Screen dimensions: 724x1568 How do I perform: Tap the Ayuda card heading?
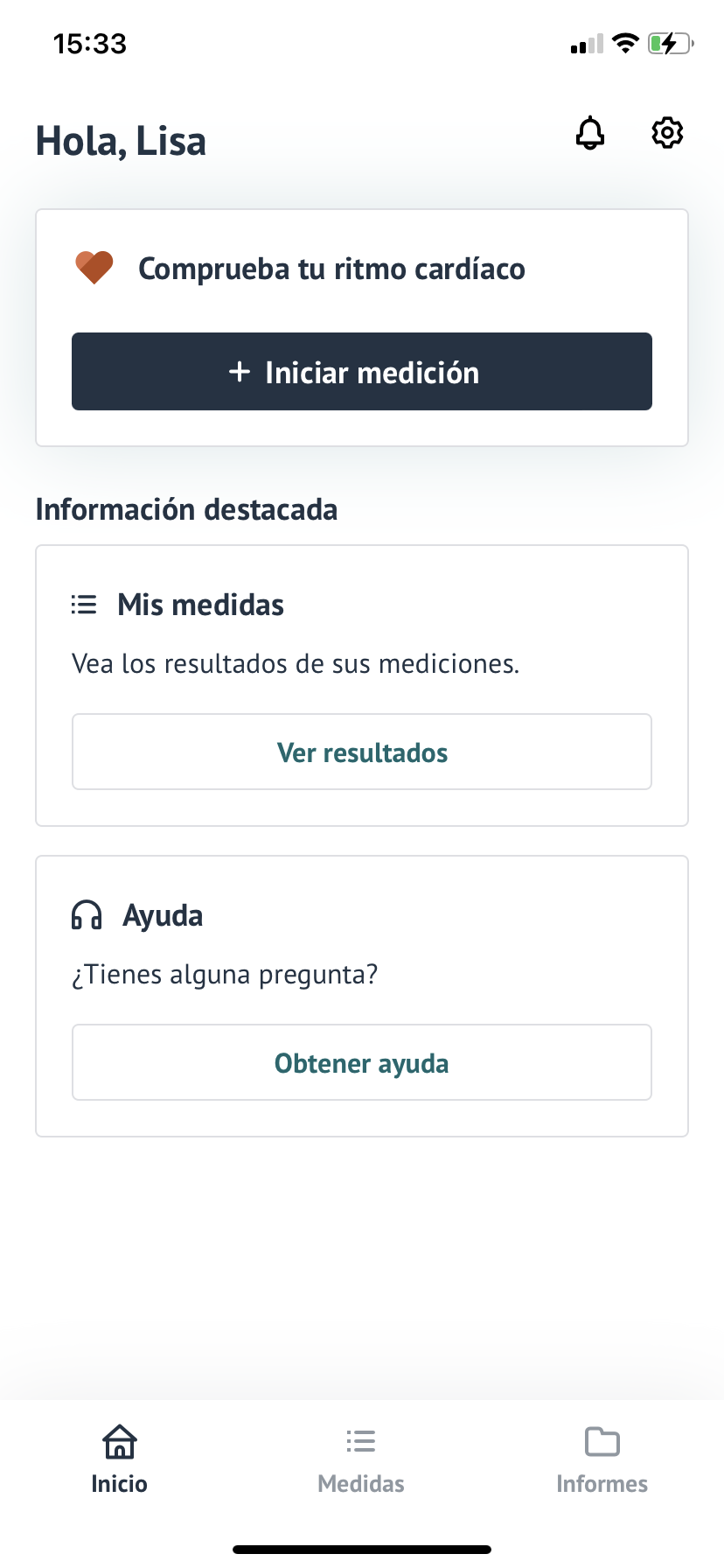pos(164,915)
